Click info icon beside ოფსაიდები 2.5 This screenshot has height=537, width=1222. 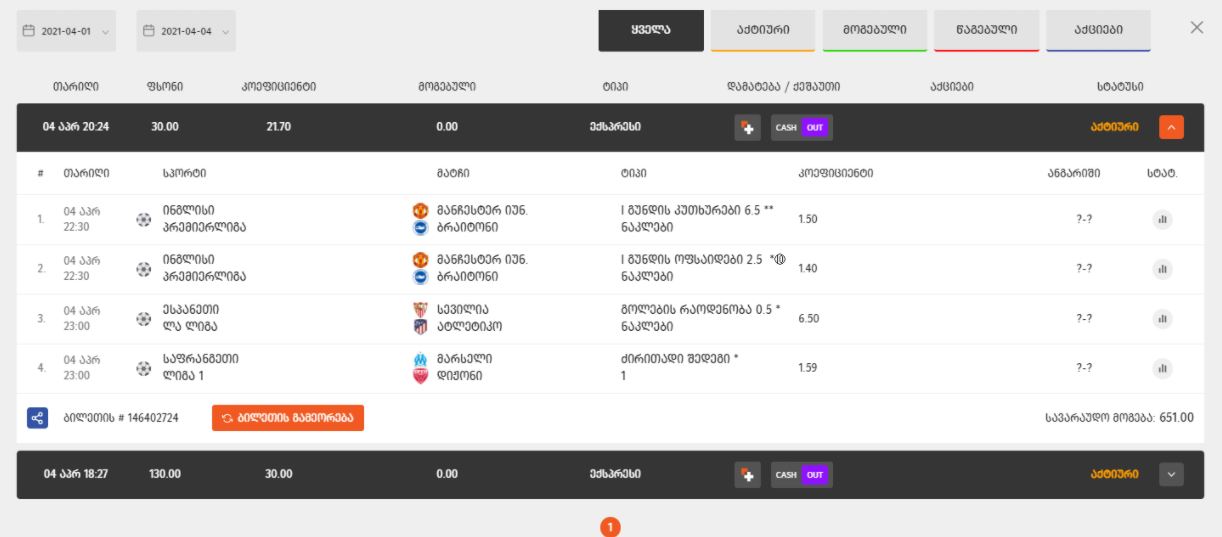pos(780,259)
